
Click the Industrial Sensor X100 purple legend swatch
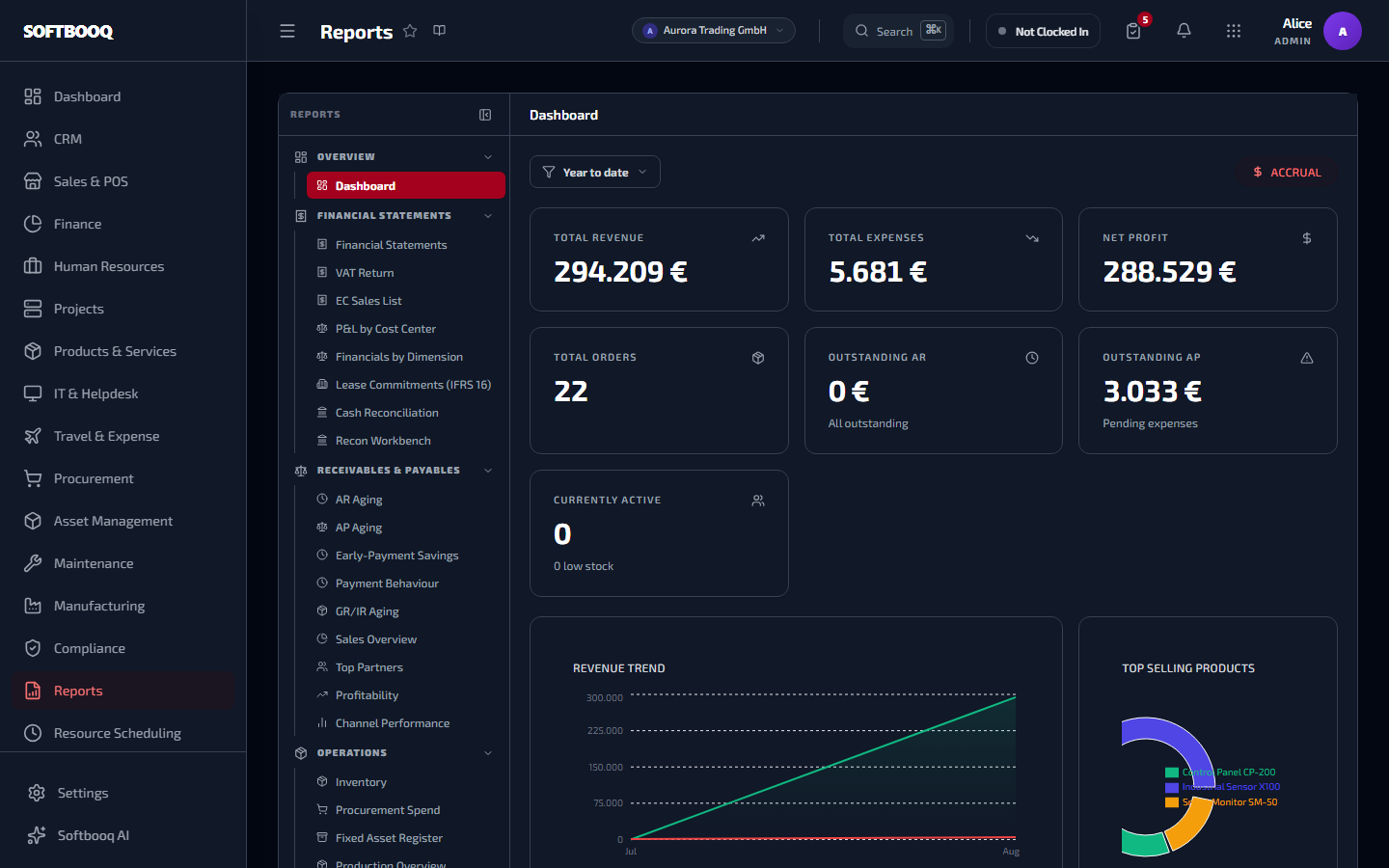click(1172, 787)
